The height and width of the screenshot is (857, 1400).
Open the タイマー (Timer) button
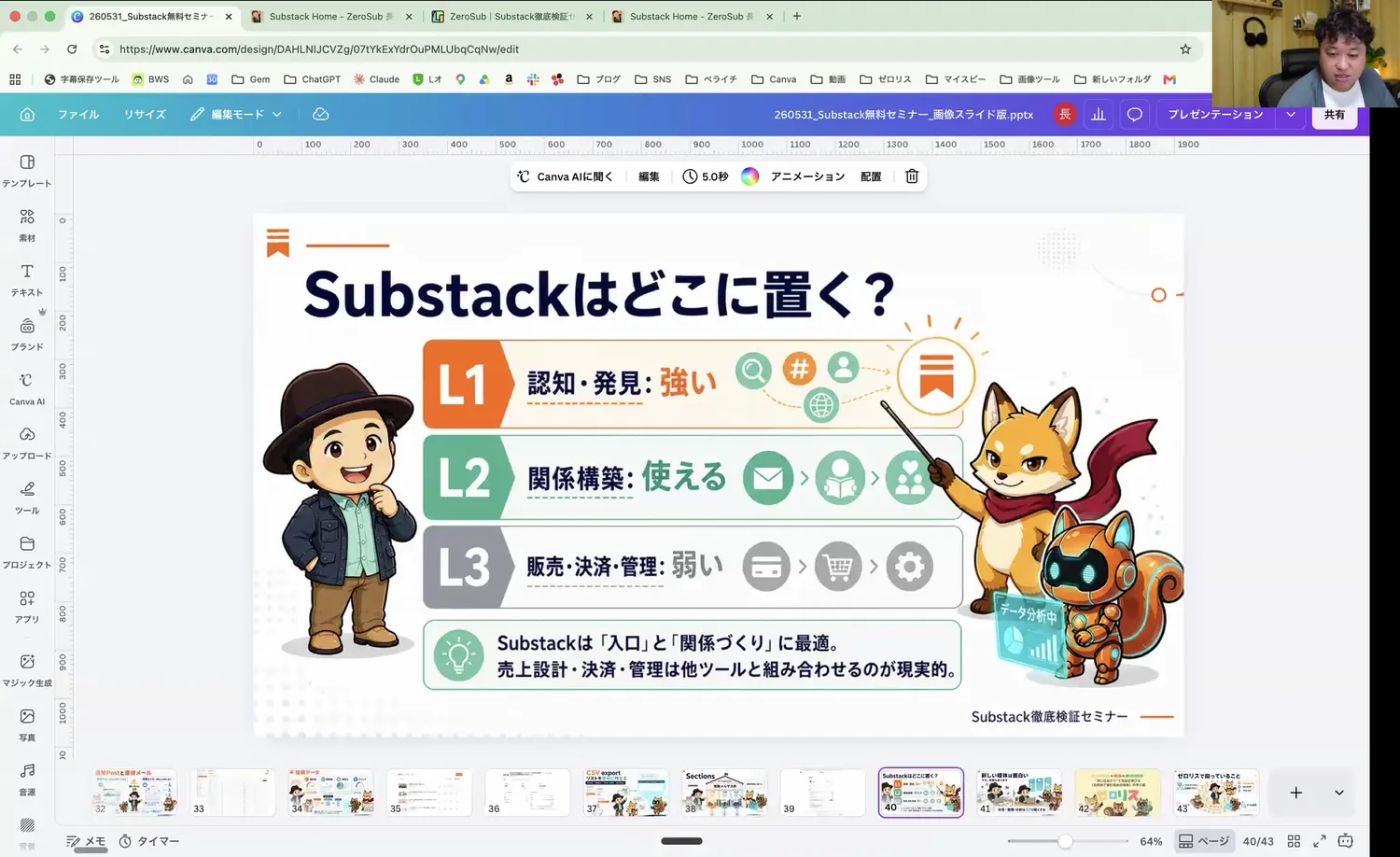pos(149,841)
